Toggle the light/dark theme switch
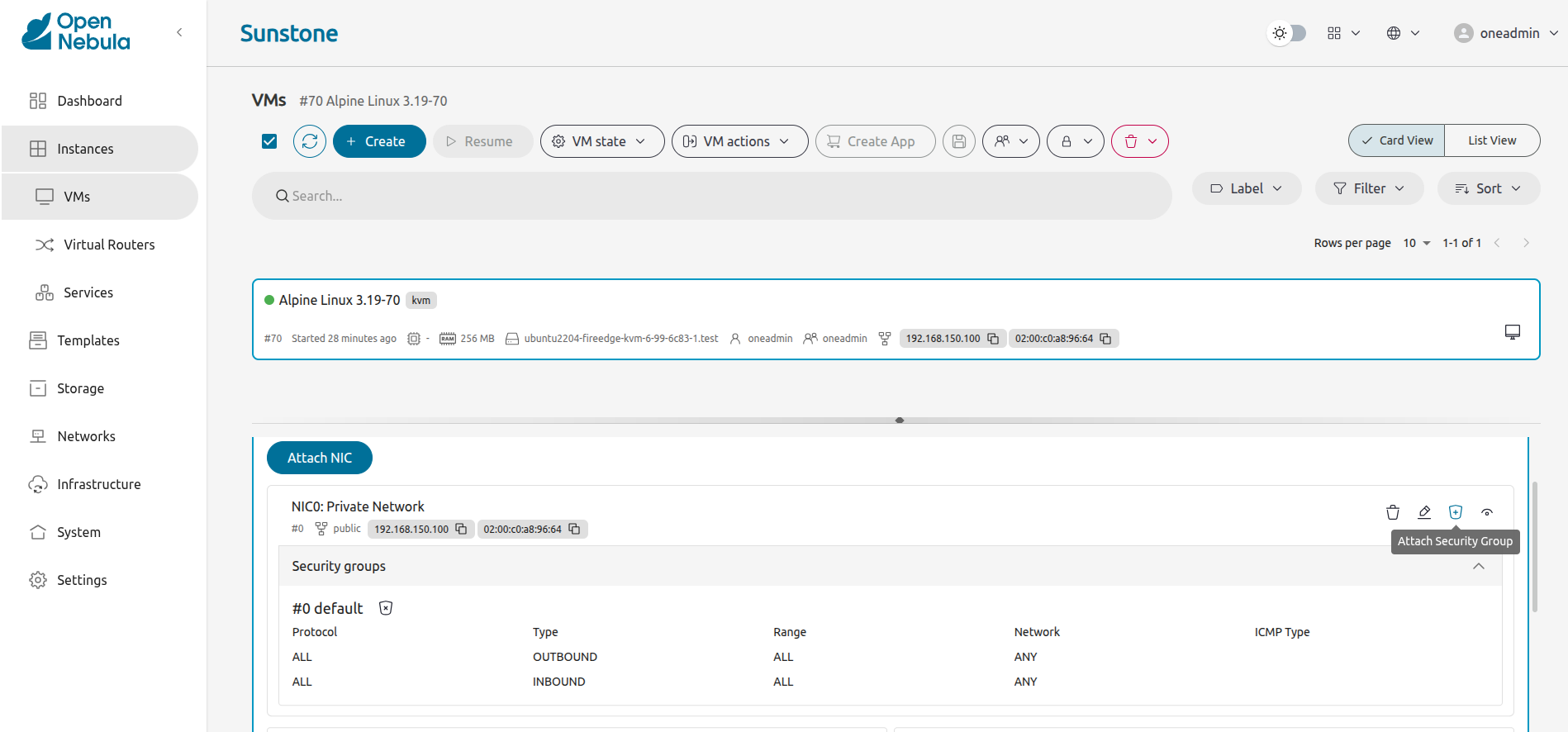Viewport: 1568px width, 732px height. tap(1287, 33)
